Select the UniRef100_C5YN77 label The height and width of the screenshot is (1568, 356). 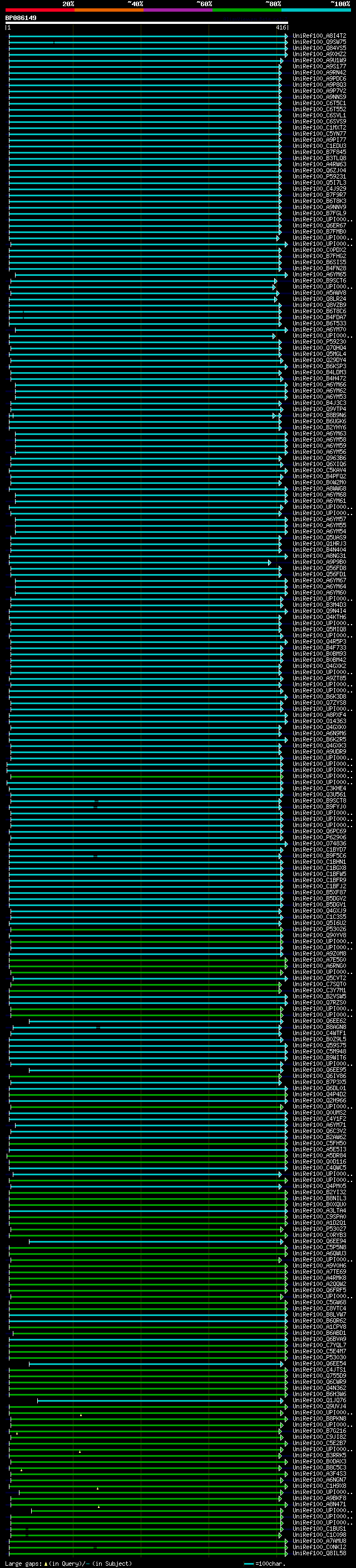[319, 134]
